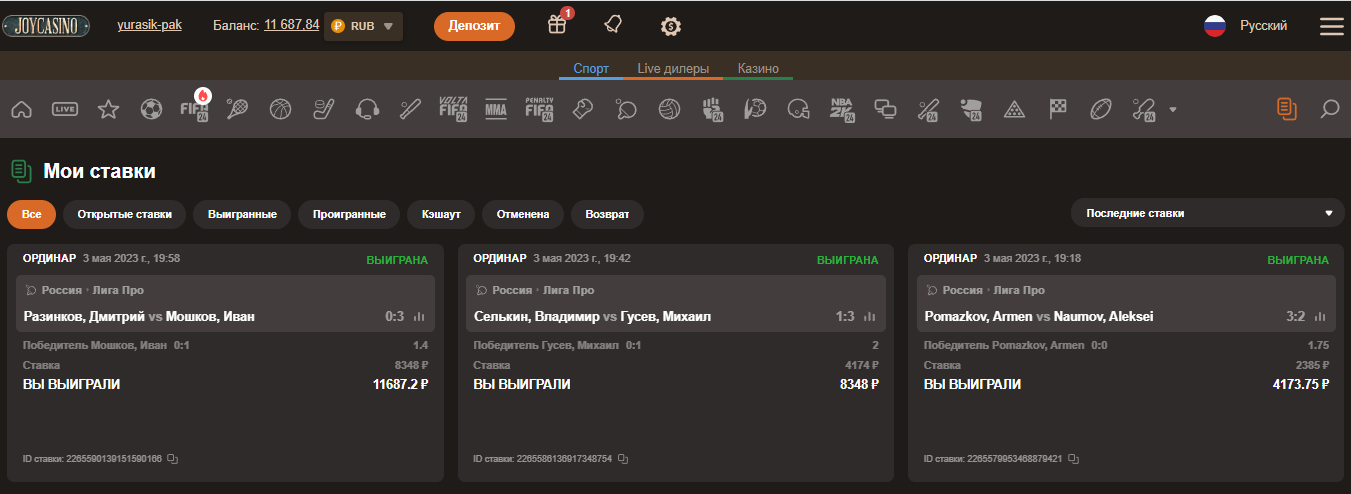Open the Последние ставки sort dropdown
The height and width of the screenshot is (494, 1351).
(1208, 213)
